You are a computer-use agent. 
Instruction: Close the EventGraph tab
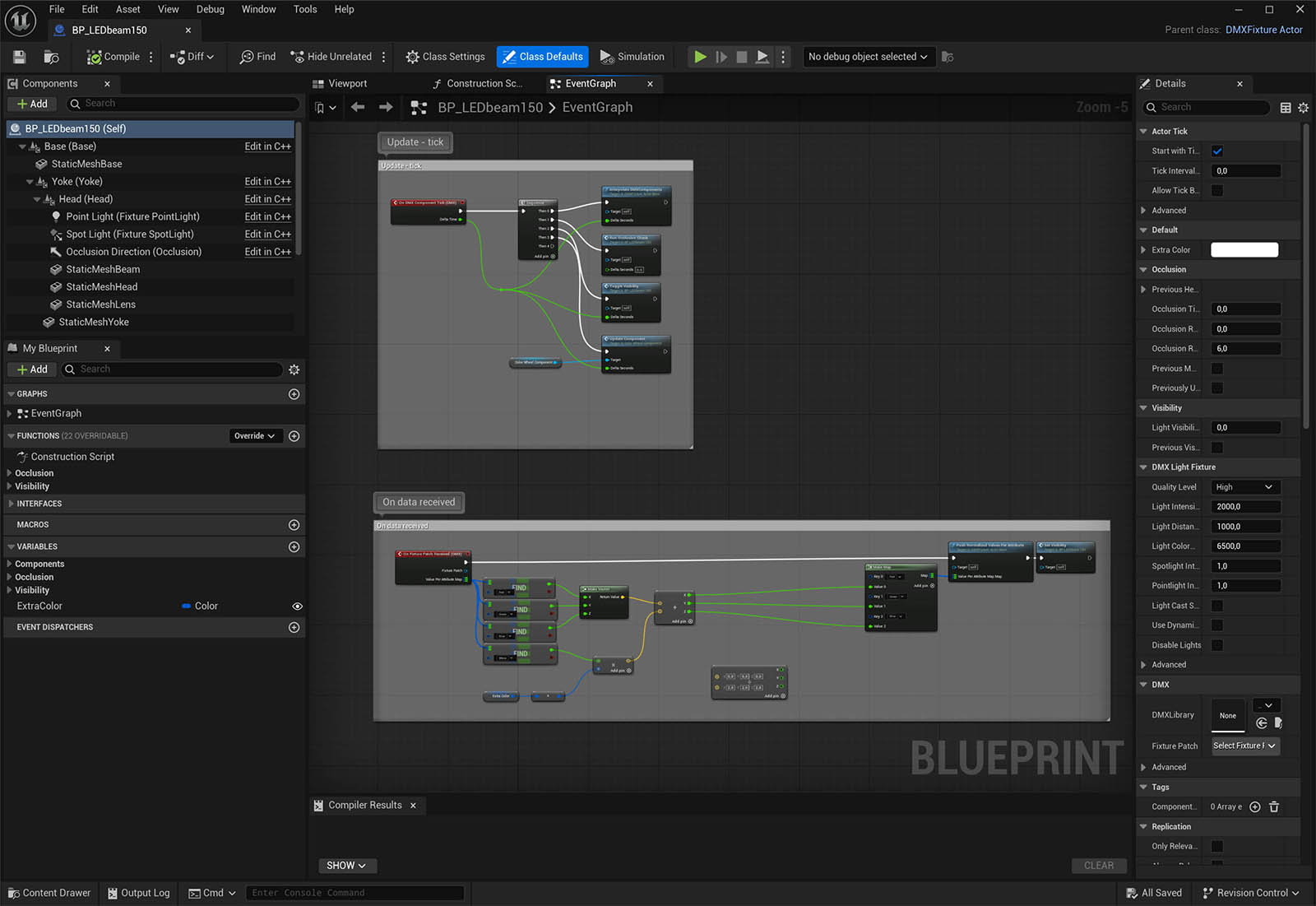pyautogui.click(x=651, y=83)
